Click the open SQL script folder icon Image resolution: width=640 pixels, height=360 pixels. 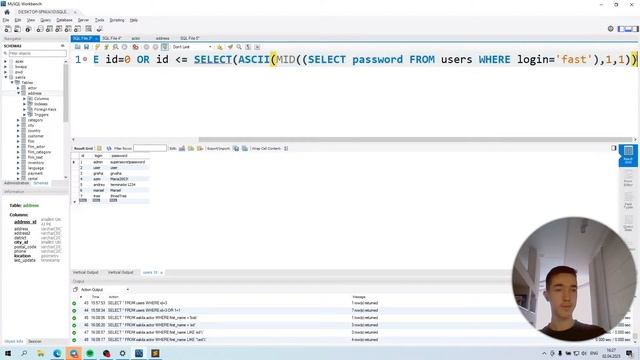[x=78, y=47]
